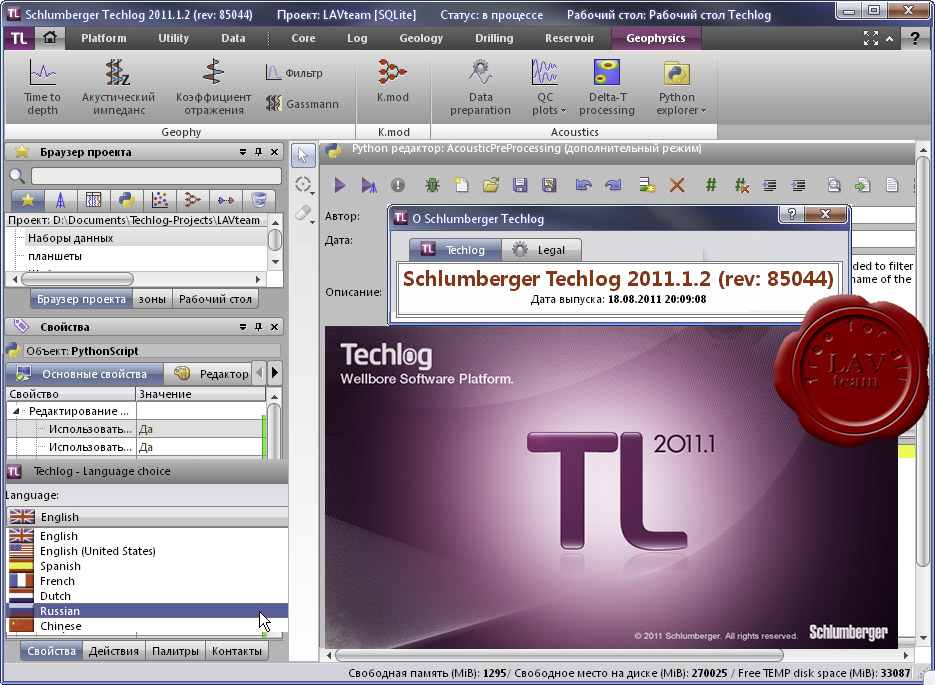
Task: Click the help question mark button in ribbon bar
Action: [x=914, y=38]
